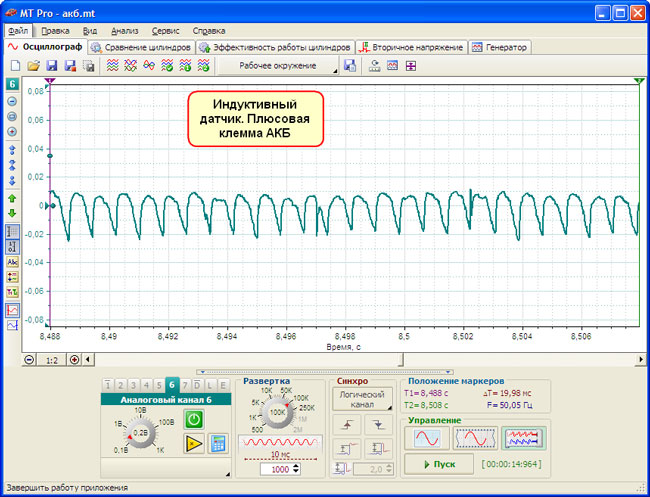Image resolution: width=650 pixels, height=497 pixels.
Task: Click the Open folder icon
Action: click(33, 66)
